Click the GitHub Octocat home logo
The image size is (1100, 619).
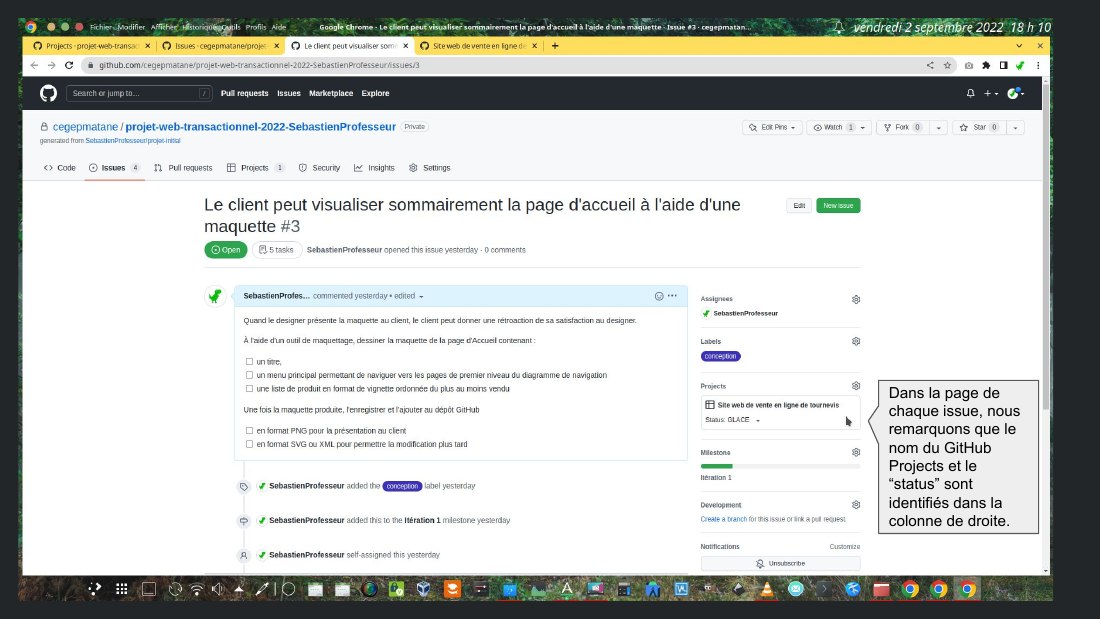tap(48, 93)
